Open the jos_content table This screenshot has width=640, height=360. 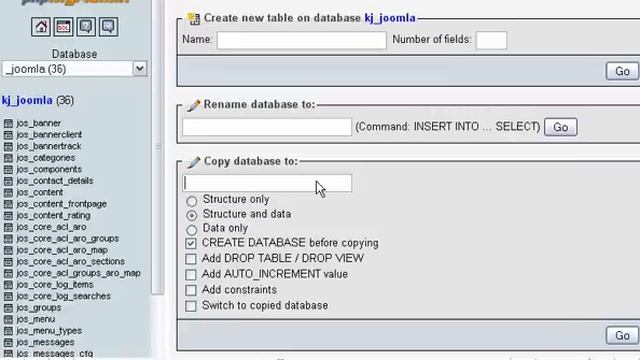point(40,192)
